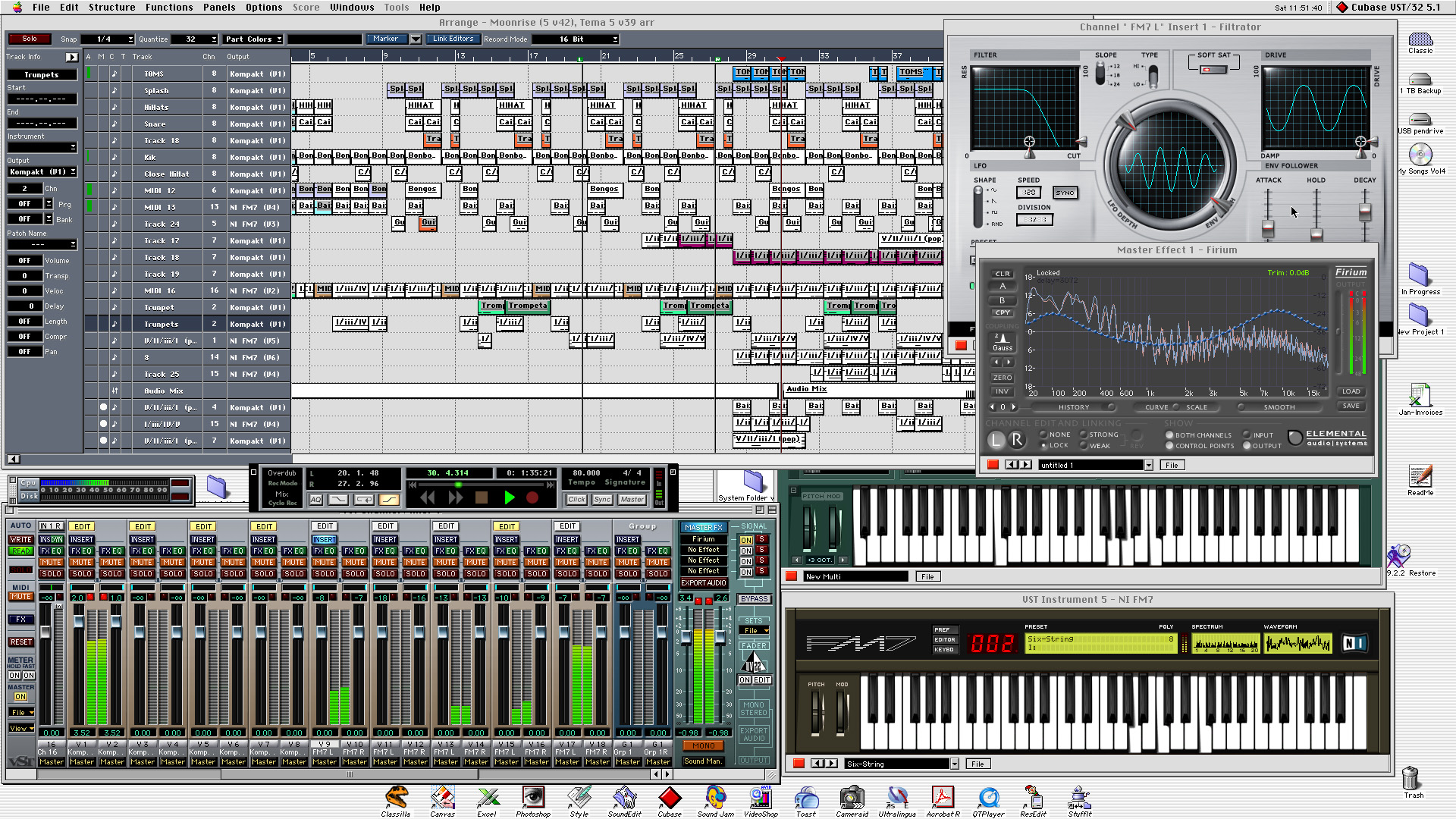Image resolution: width=1456 pixels, height=819 pixels.
Task: Open the Structure menu
Action: pos(111,8)
